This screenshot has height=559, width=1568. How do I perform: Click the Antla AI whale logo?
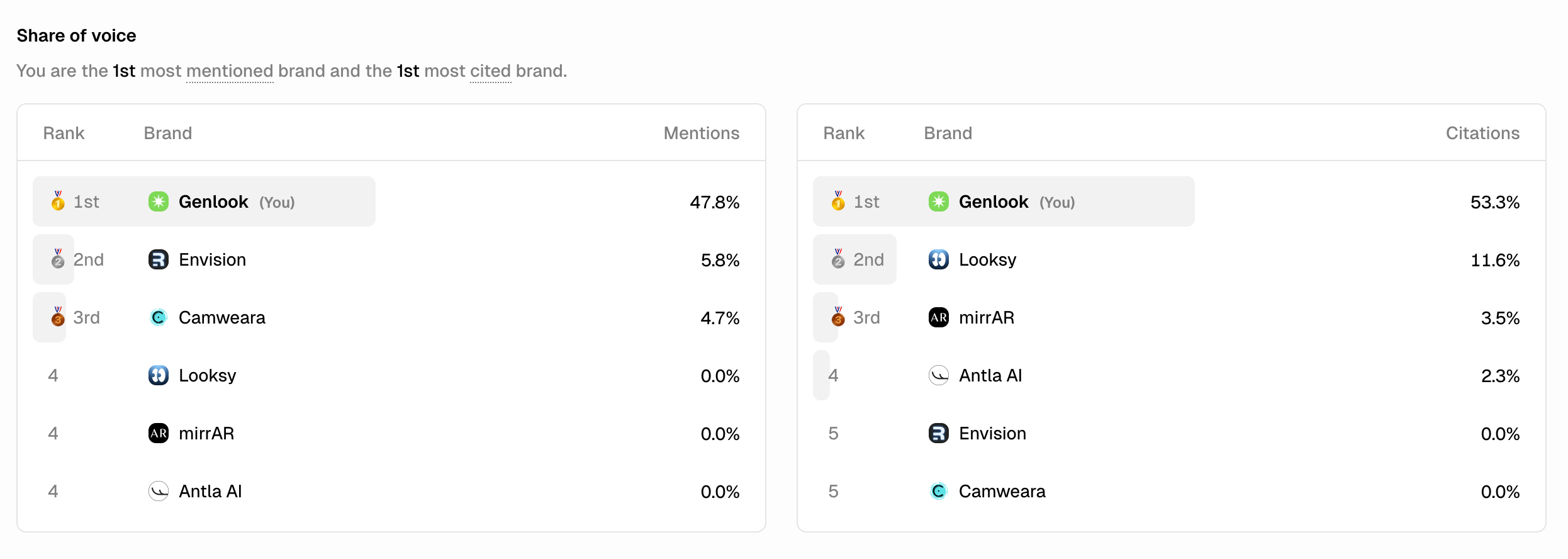(159, 491)
